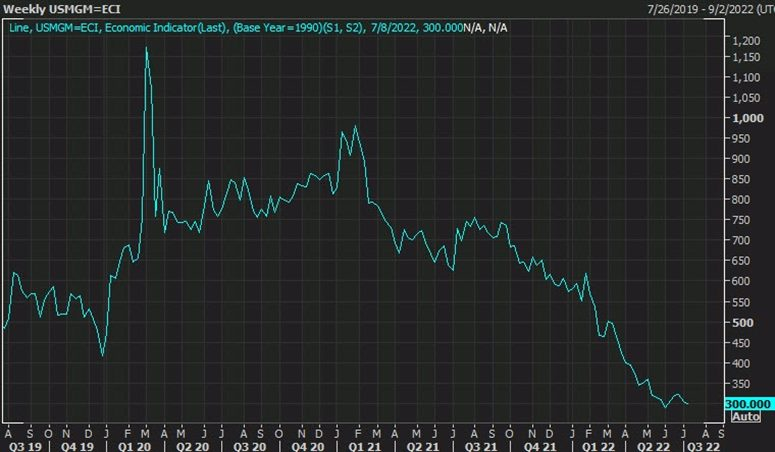
Task: Select Q1 21 quarter label
Action: click(365, 447)
